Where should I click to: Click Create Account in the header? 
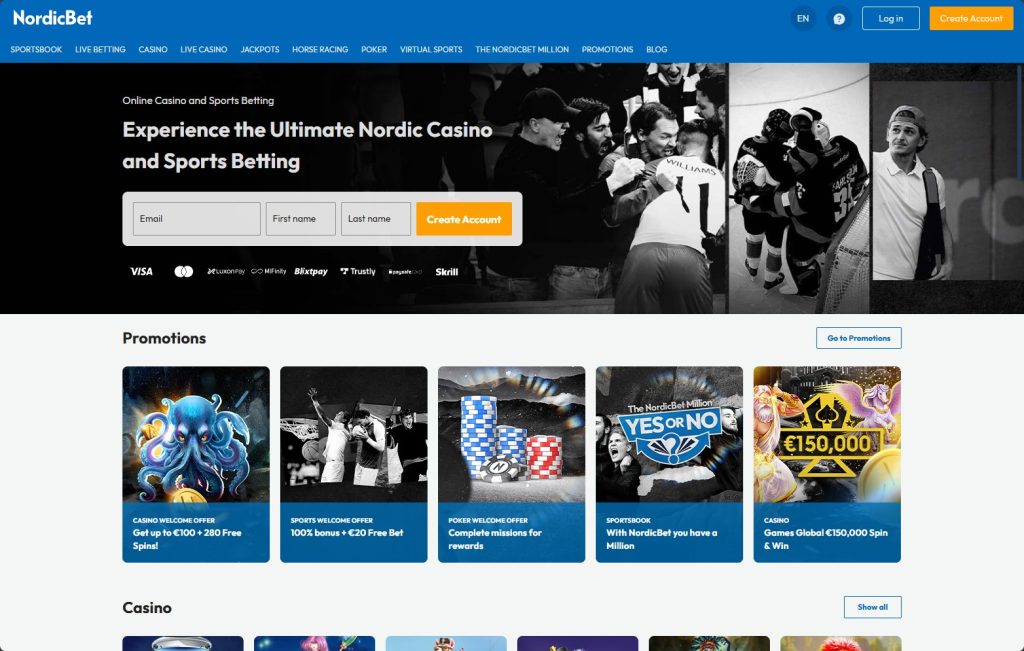(971, 18)
